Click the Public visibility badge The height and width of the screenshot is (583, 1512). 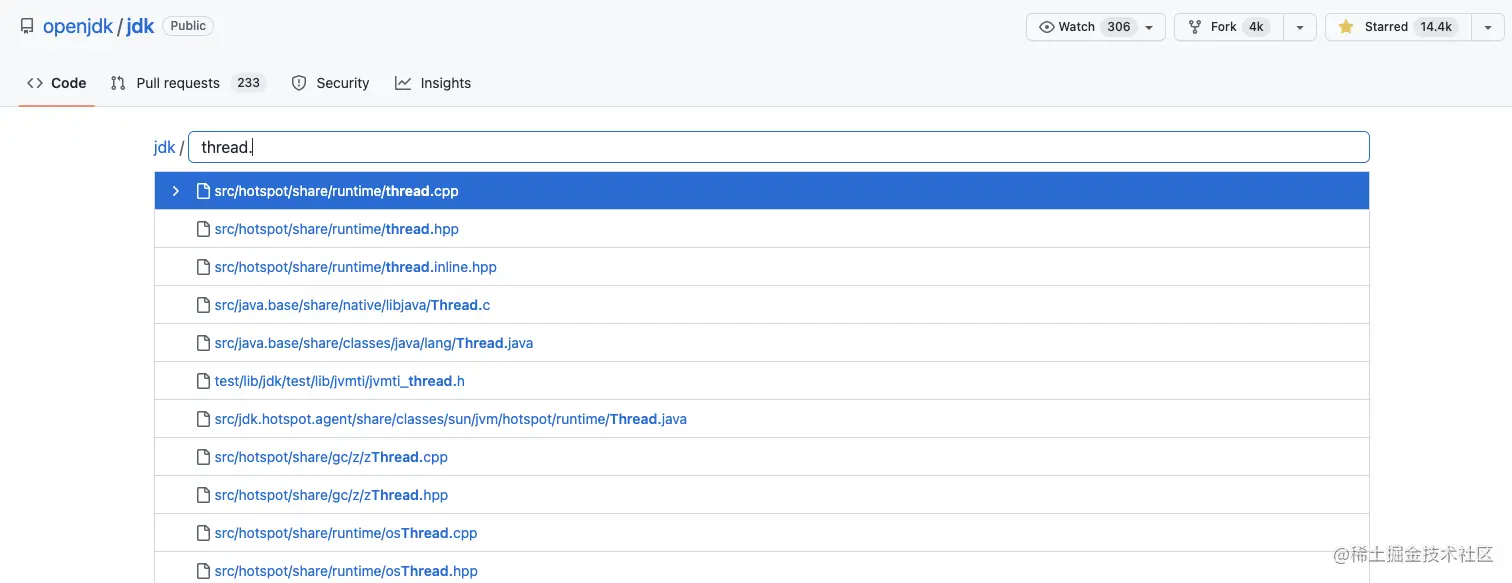188,26
